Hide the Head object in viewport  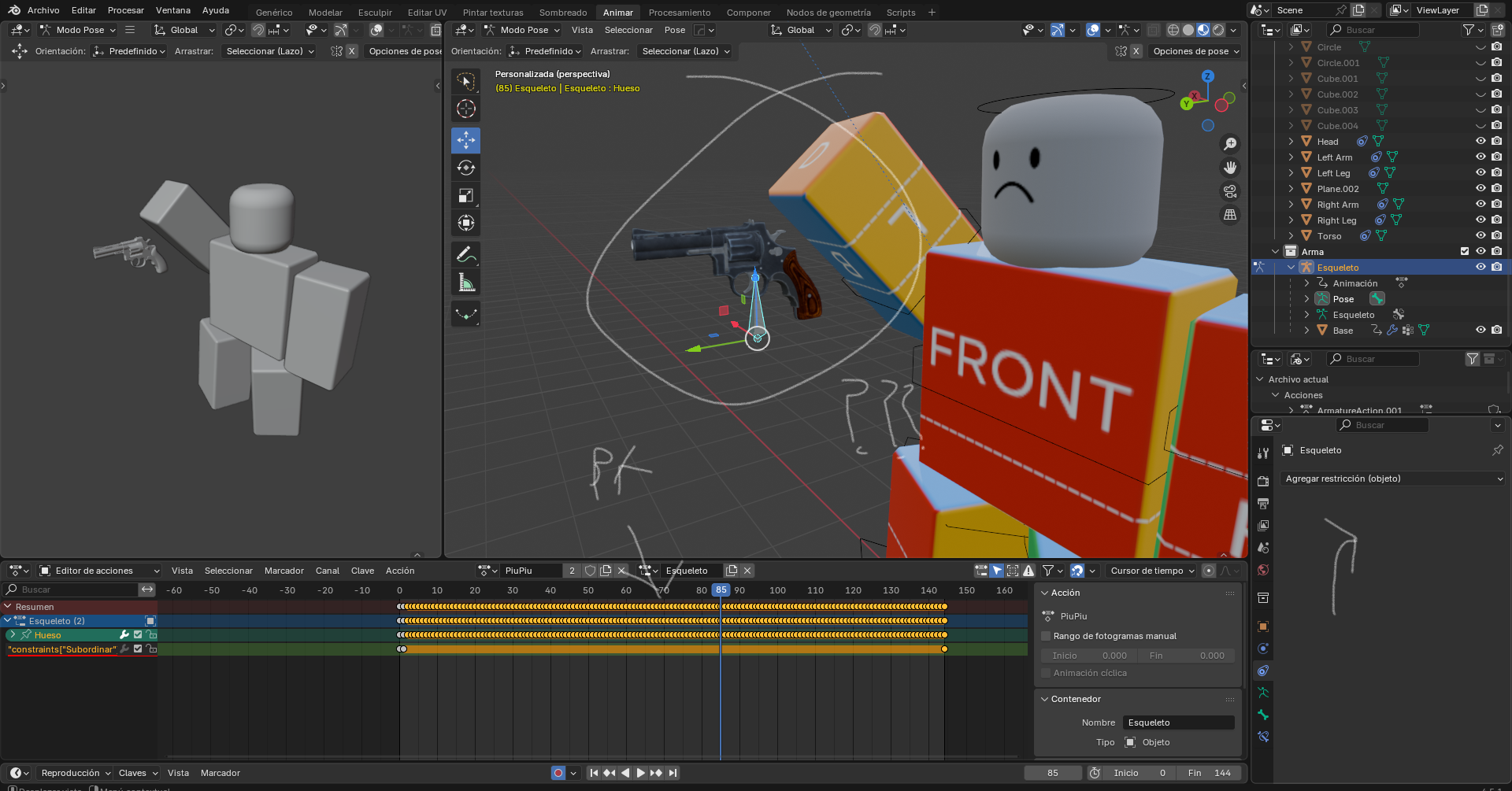pos(1480,142)
